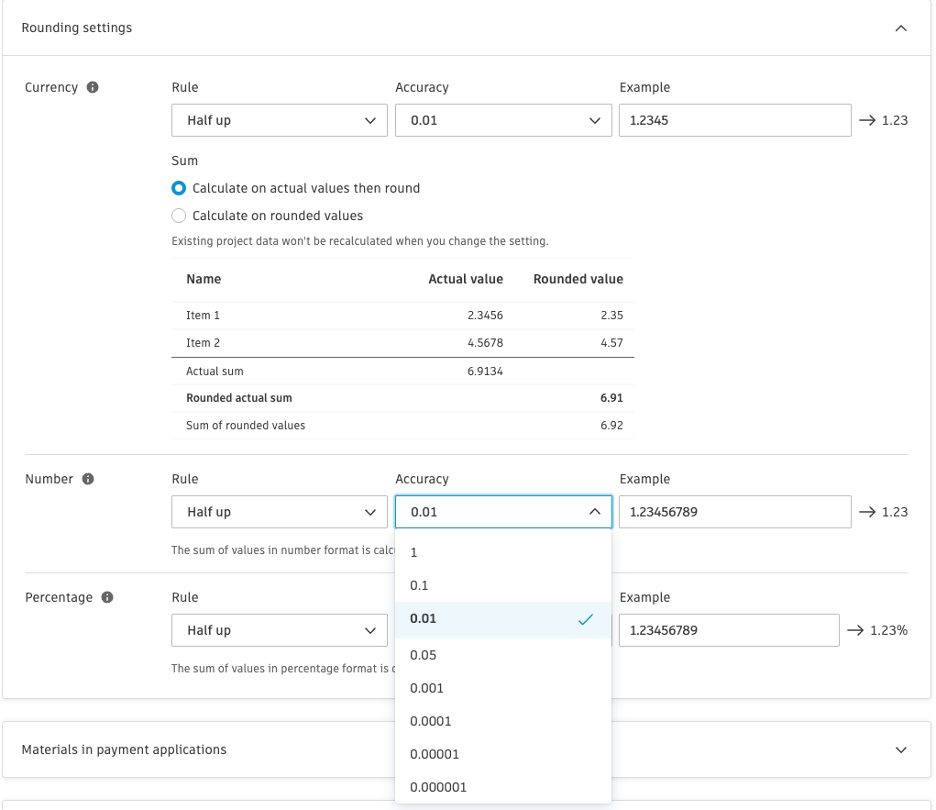This screenshot has height=810, width=936.
Task: Expand Materials in payment applications section
Action: coord(900,749)
